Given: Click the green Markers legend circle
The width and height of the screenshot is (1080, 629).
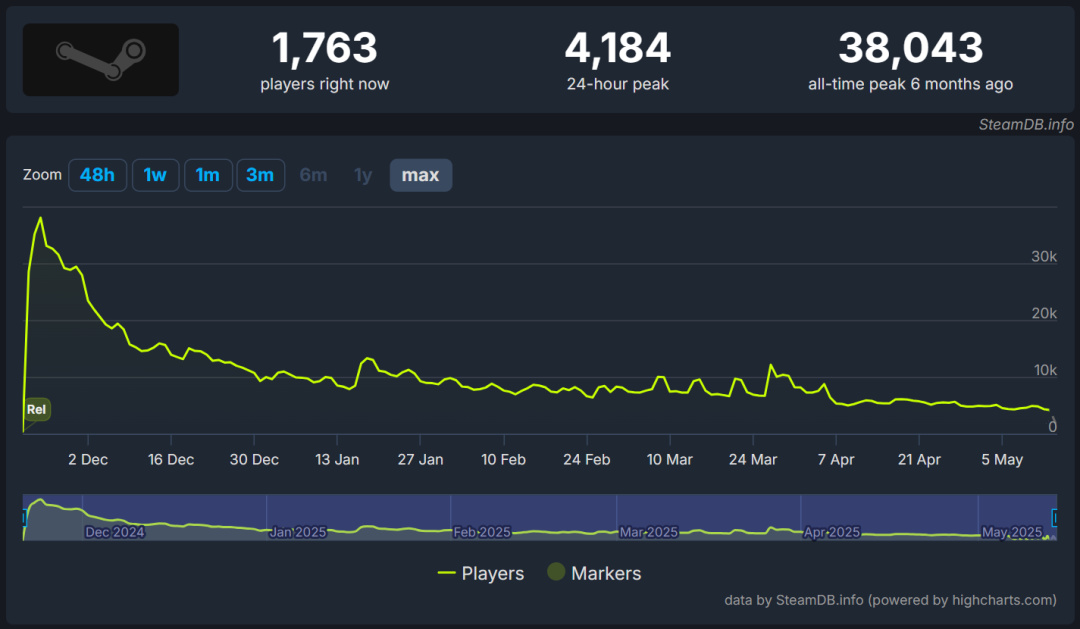Looking at the screenshot, I should click(x=556, y=572).
